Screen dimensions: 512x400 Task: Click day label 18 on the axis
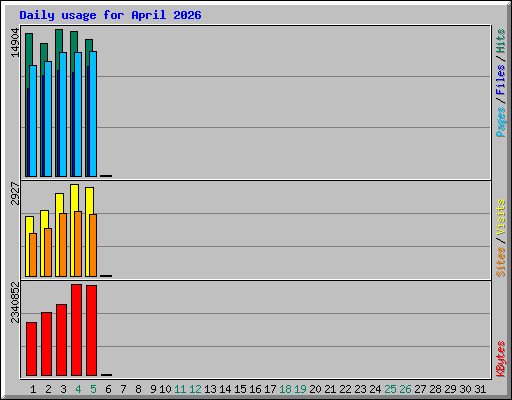(x=285, y=389)
